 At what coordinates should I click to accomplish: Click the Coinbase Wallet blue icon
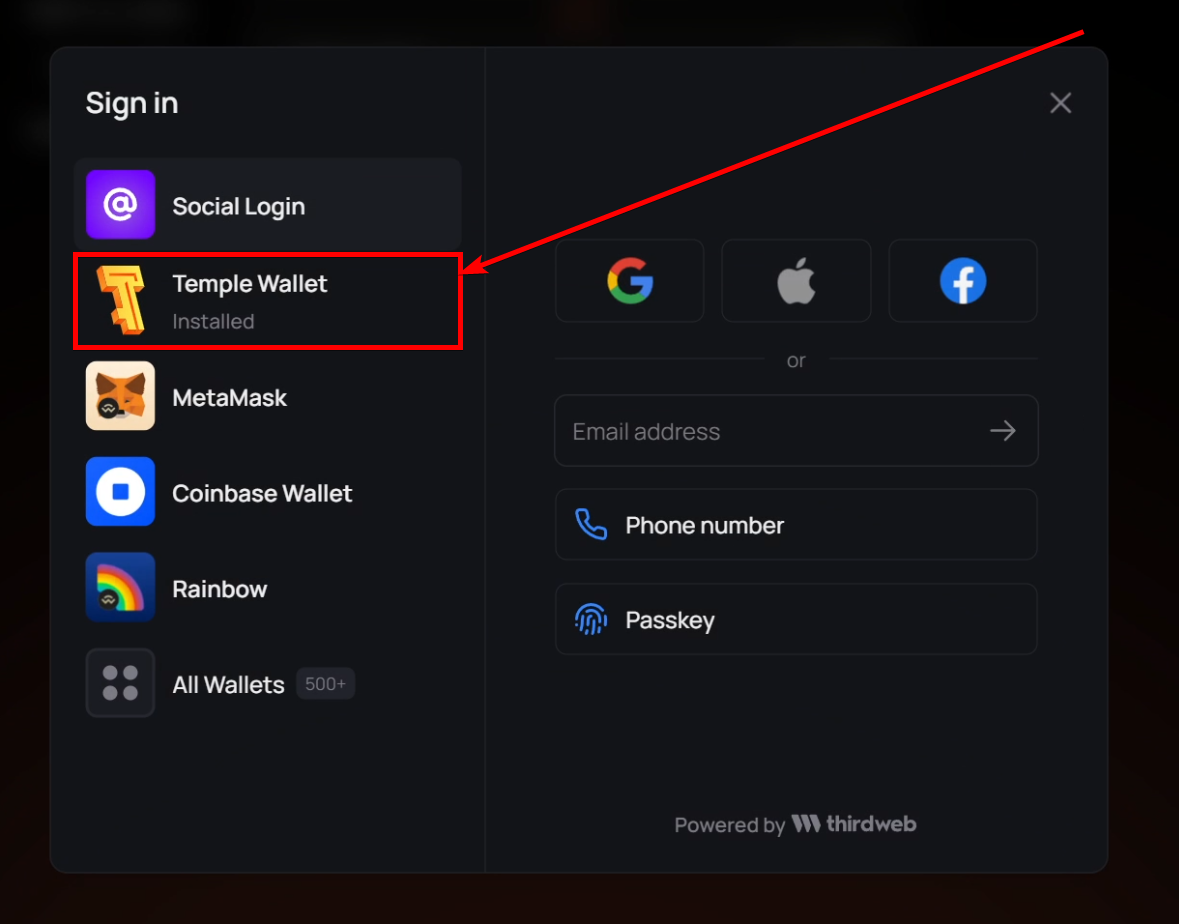coord(120,491)
